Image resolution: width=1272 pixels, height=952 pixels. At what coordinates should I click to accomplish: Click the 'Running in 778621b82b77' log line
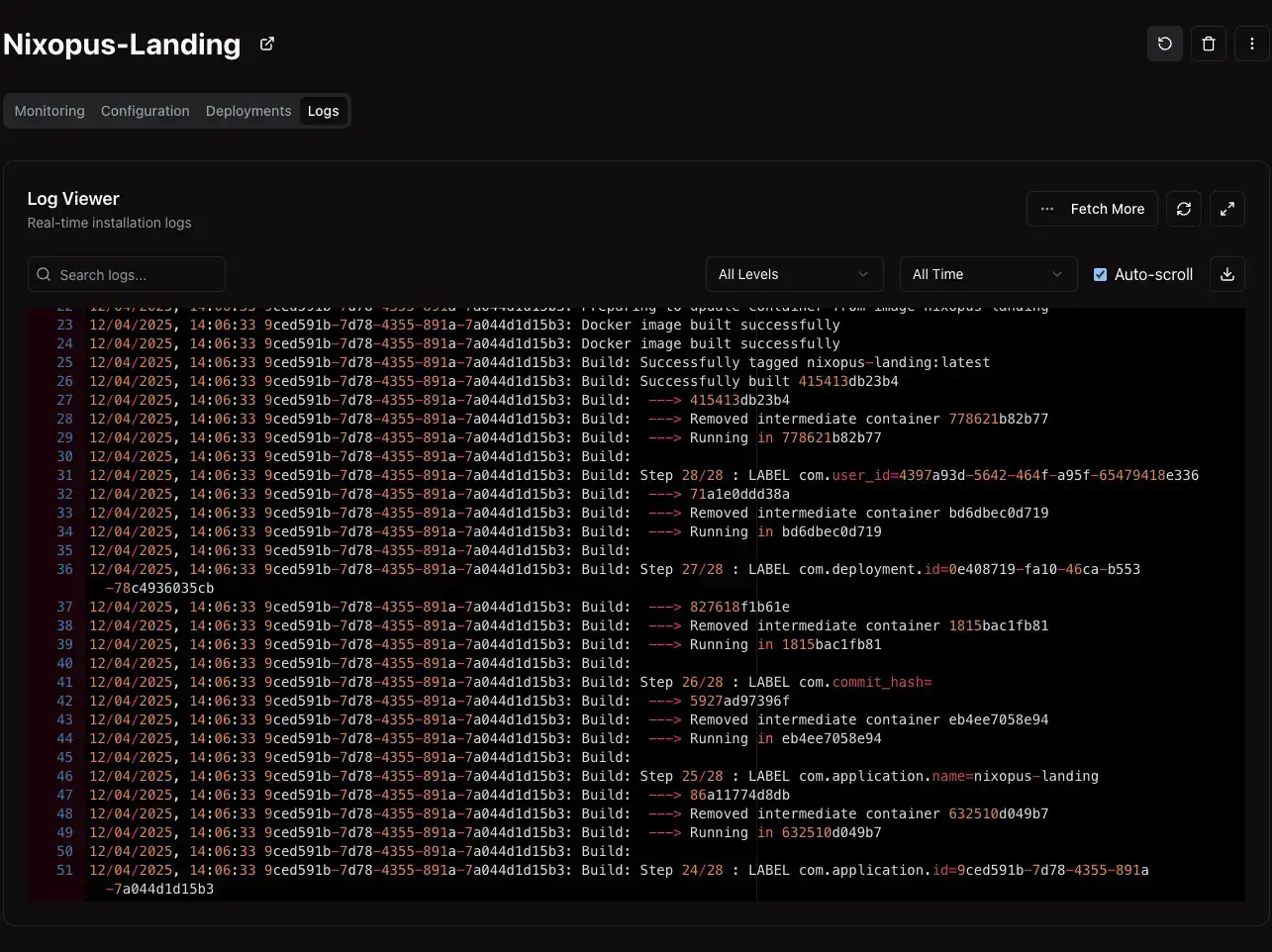coord(485,437)
